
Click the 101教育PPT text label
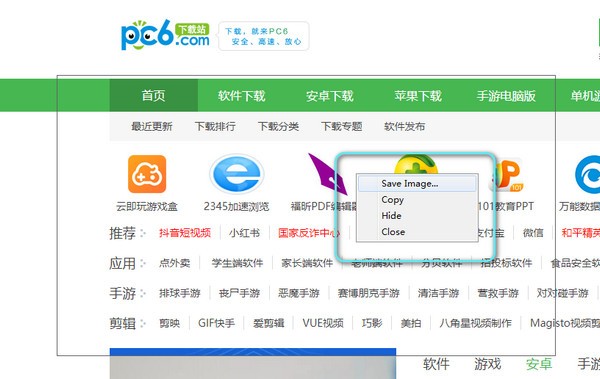click(506, 207)
